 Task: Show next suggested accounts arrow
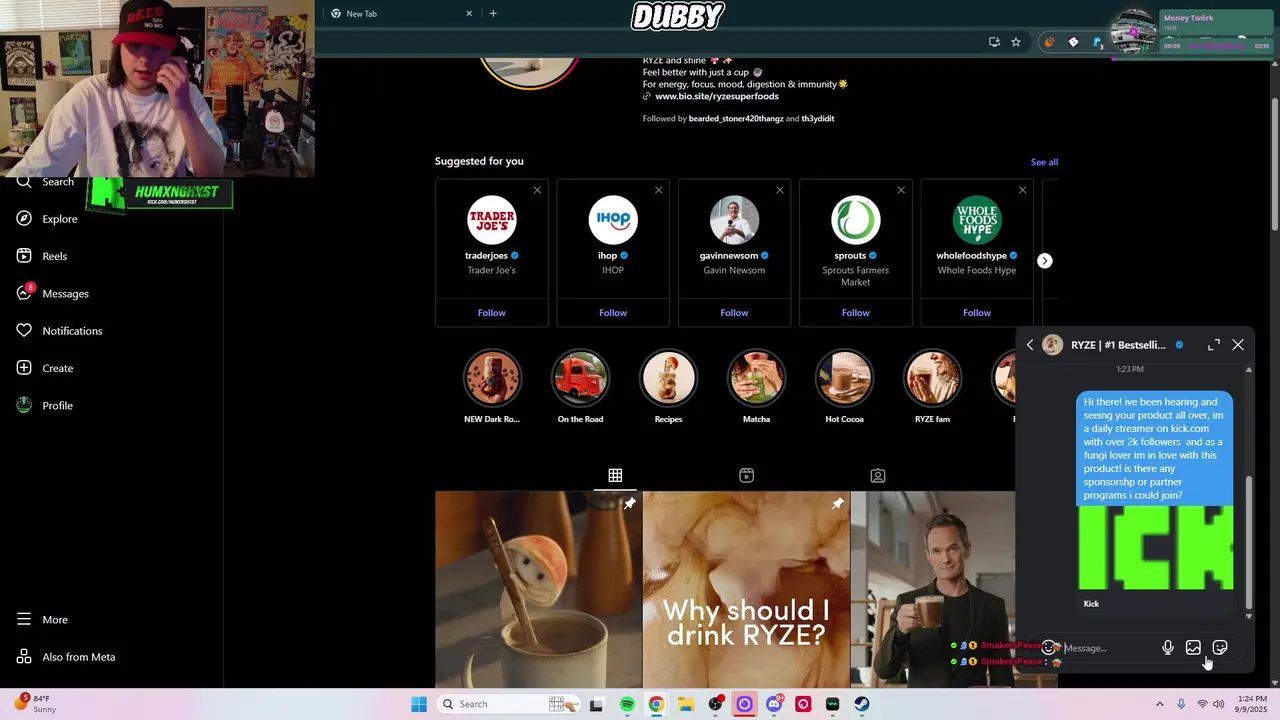[x=1044, y=261]
